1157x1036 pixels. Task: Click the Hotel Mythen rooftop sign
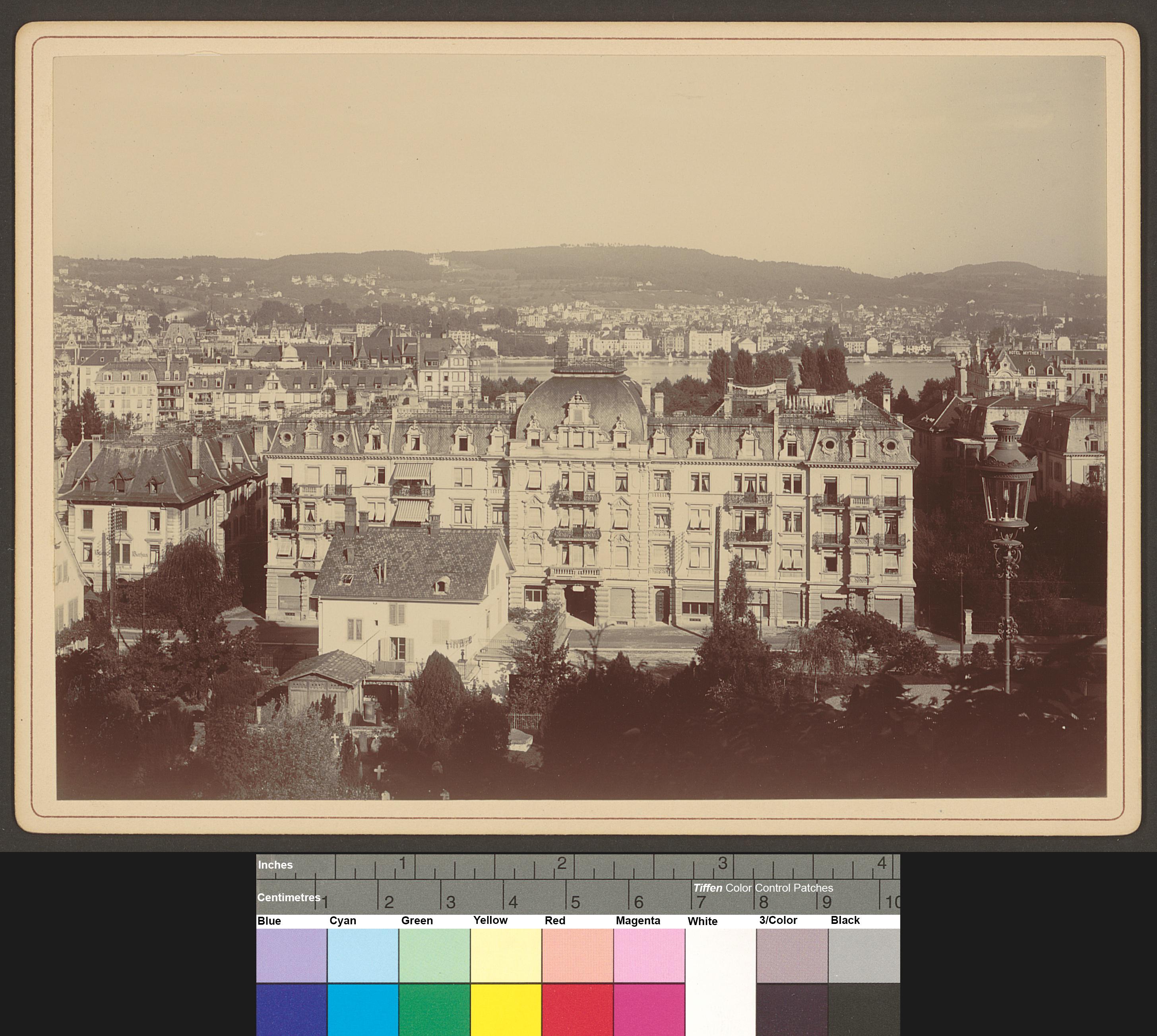pos(1024,353)
